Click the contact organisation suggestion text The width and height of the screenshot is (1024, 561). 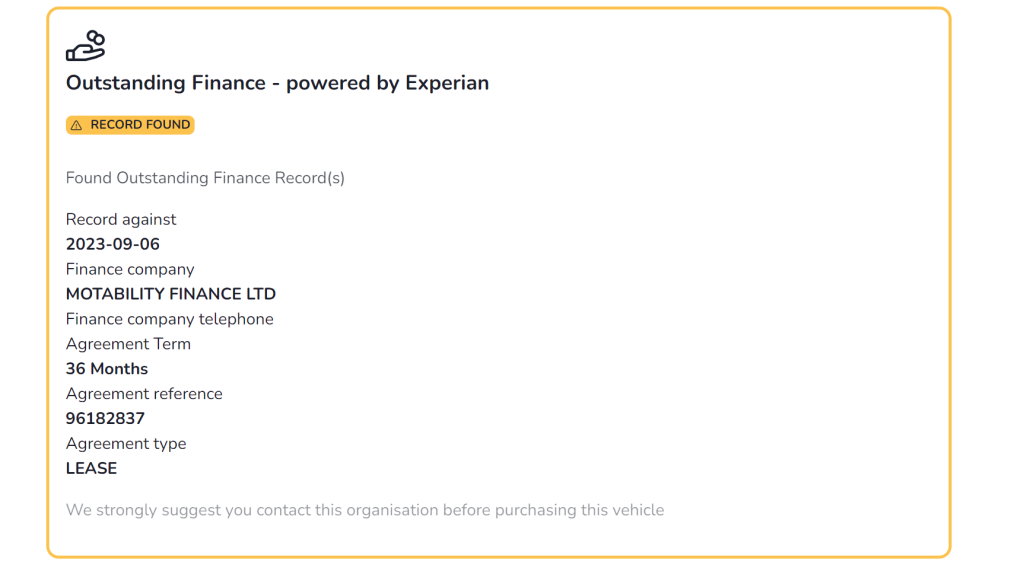click(364, 510)
